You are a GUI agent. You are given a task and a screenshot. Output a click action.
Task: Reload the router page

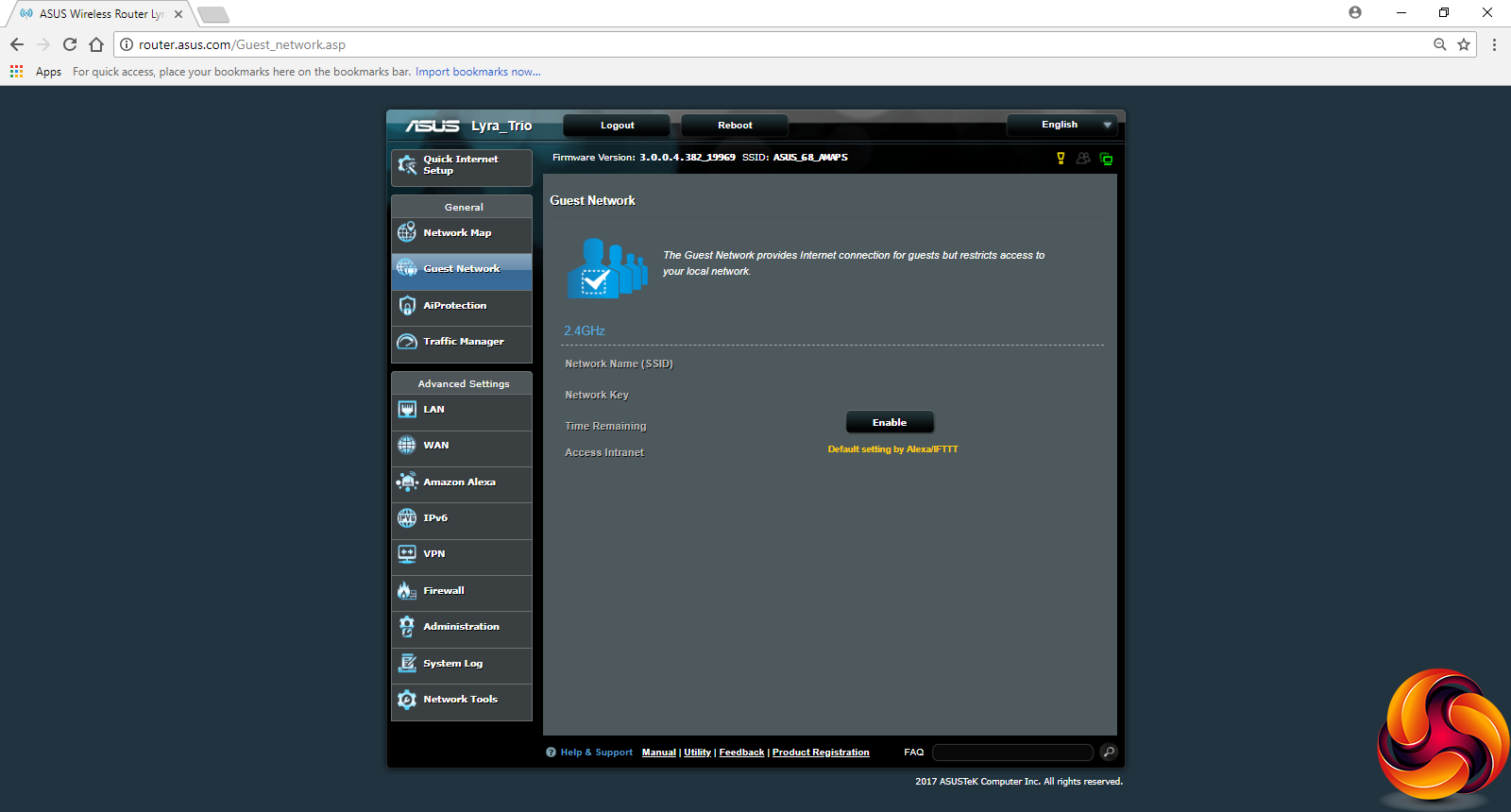point(70,44)
